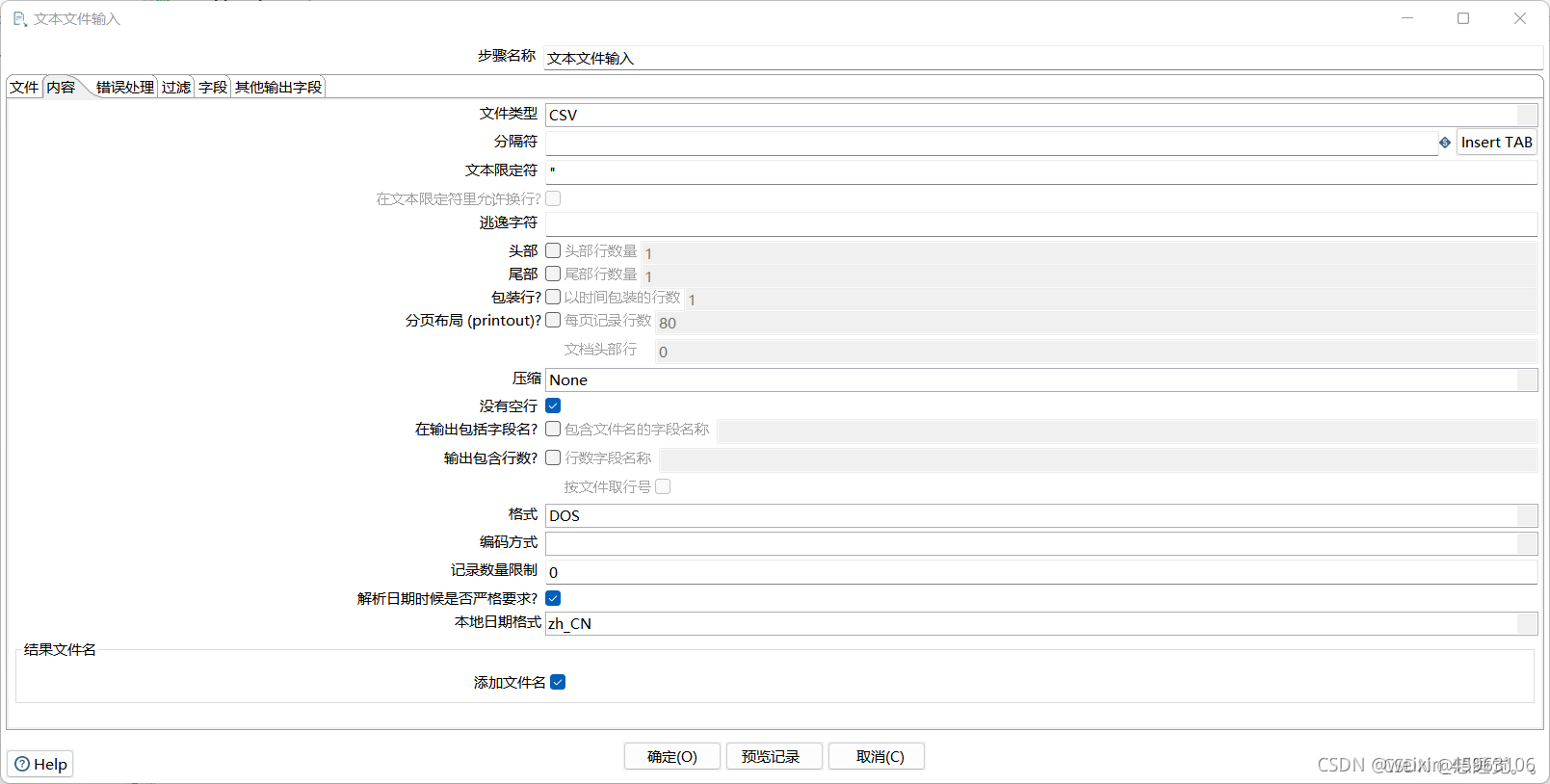Enable 分页布局 (printout) checkbox
This screenshot has height=784, width=1550.
click(553, 320)
